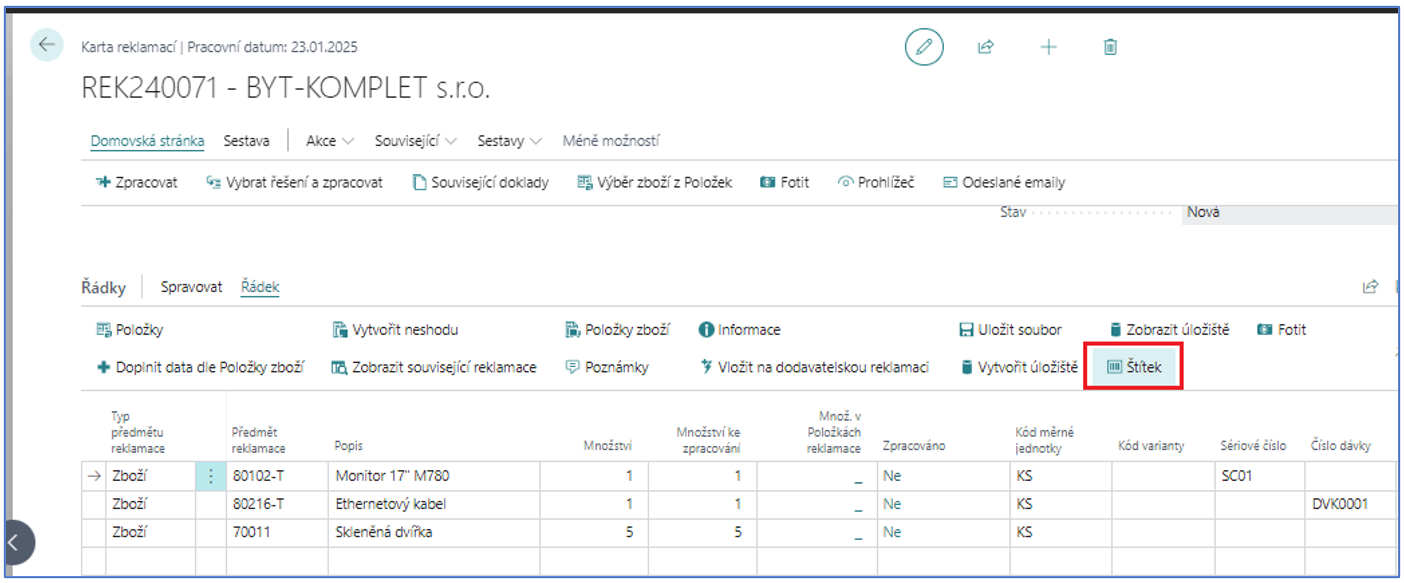
Task: Open the Štítek label action
Action: point(1134,367)
